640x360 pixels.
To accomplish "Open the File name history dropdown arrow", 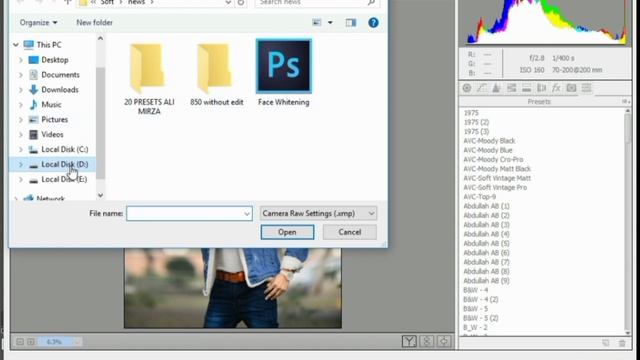I will pos(247,213).
